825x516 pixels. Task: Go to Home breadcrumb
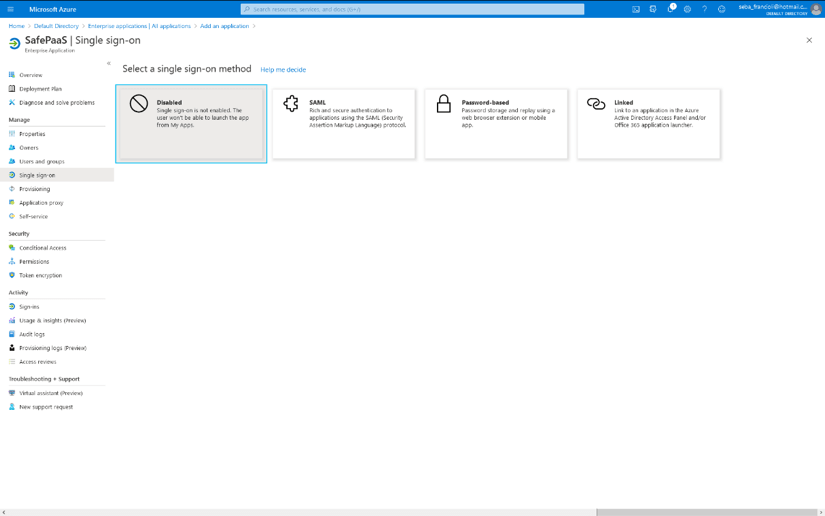[x=16, y=26]
